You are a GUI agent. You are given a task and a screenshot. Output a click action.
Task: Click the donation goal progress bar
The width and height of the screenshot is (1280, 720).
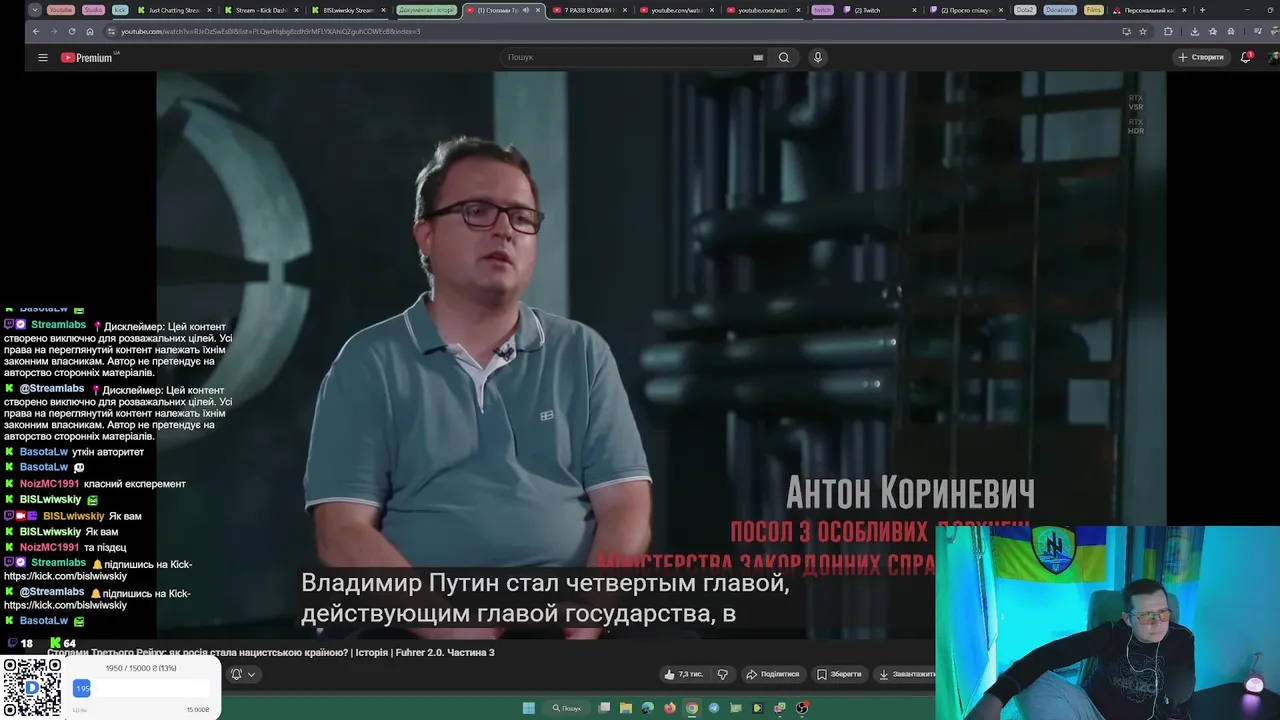point(141,688)
